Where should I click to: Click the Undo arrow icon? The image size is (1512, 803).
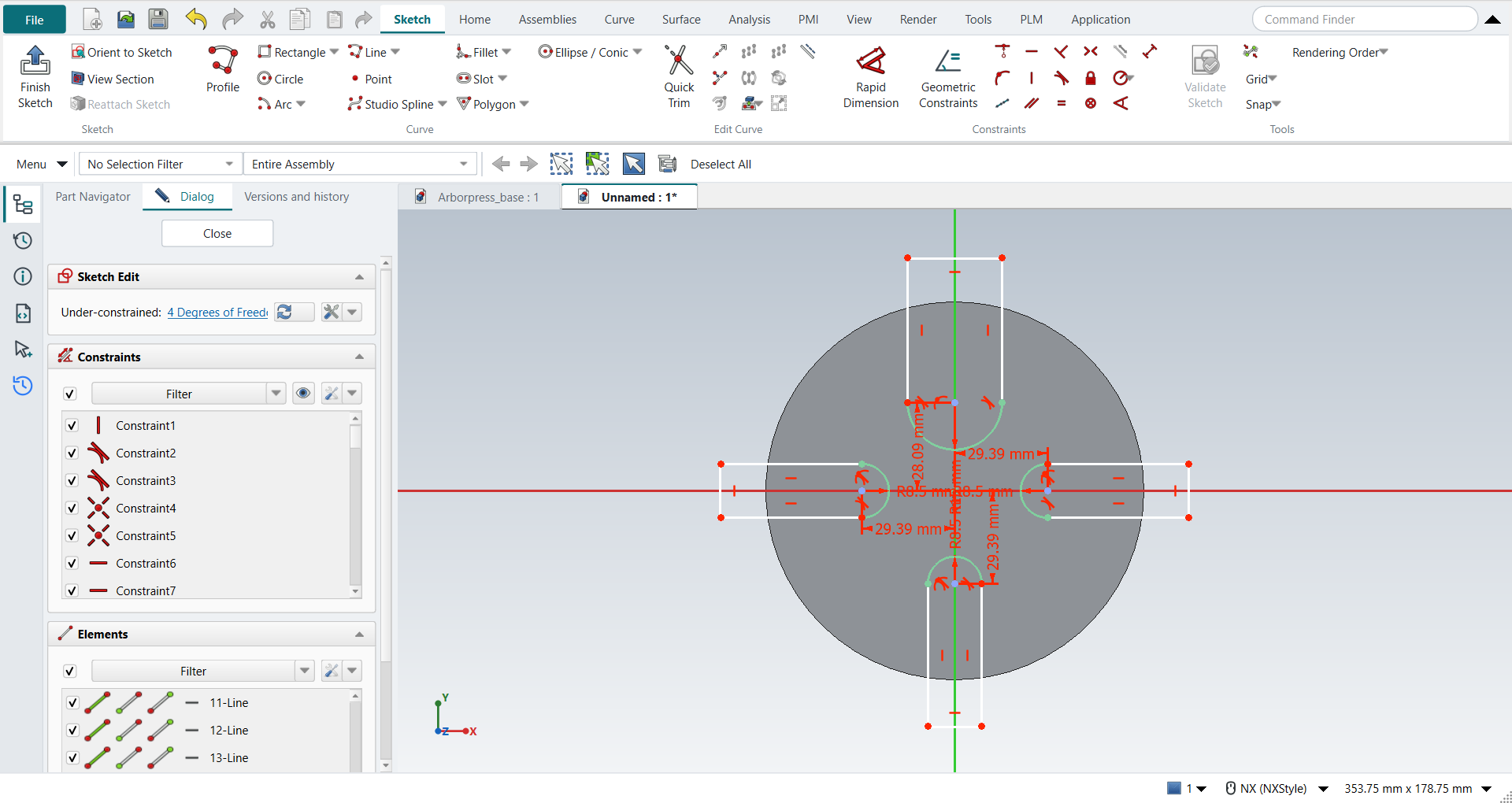click(196, 19)
